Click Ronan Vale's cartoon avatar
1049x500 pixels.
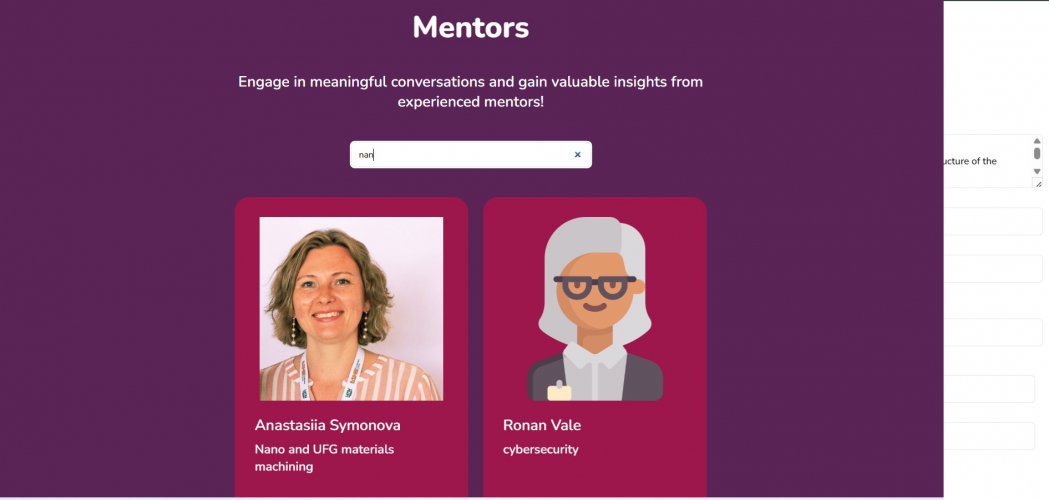point(595,309)
